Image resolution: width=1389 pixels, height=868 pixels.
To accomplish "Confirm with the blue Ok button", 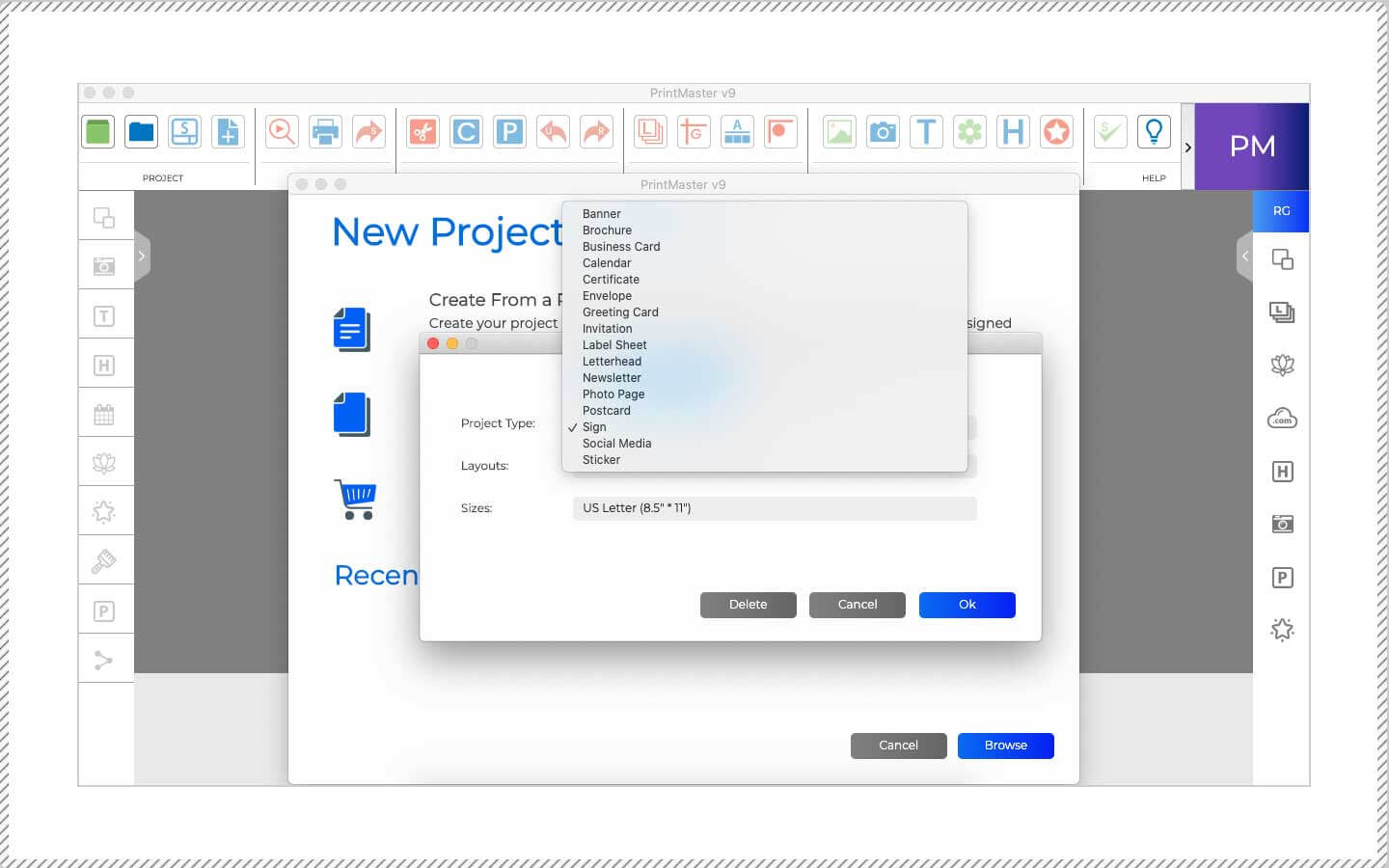I will pos(967,605).
